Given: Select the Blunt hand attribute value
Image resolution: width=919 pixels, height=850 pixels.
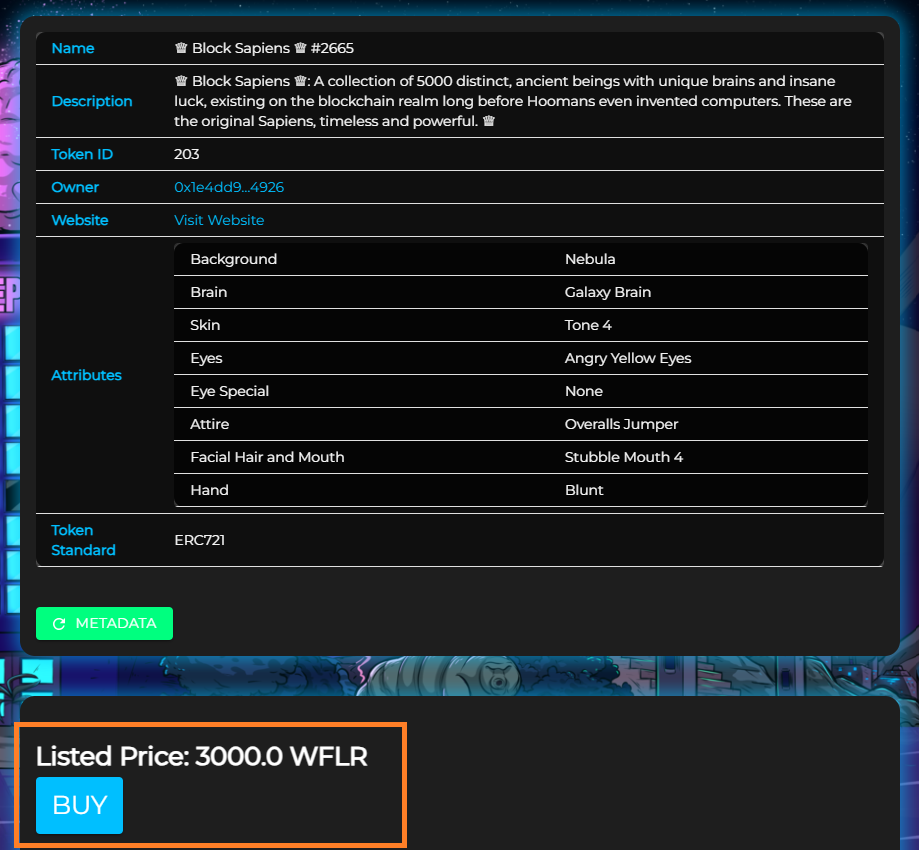Looking at the screenshot, I should point(584,490).
